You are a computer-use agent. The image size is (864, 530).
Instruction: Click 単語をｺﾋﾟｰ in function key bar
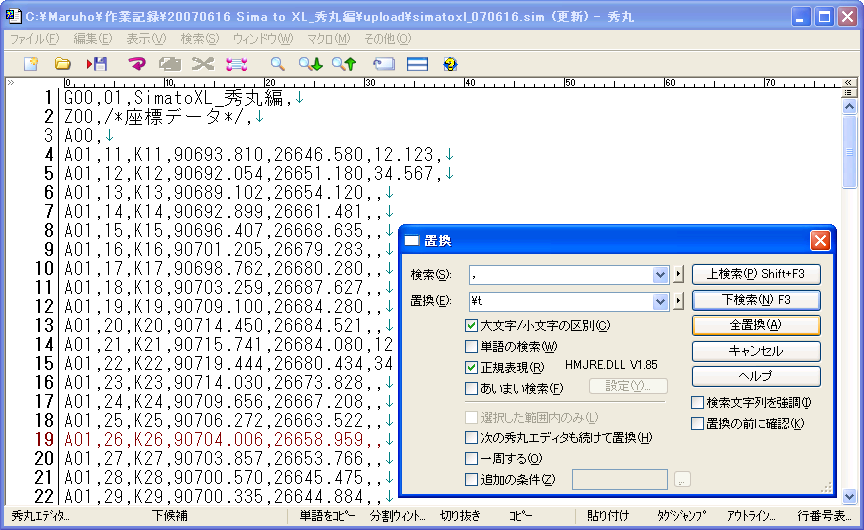pyautogui.click(x=327, y=516)
